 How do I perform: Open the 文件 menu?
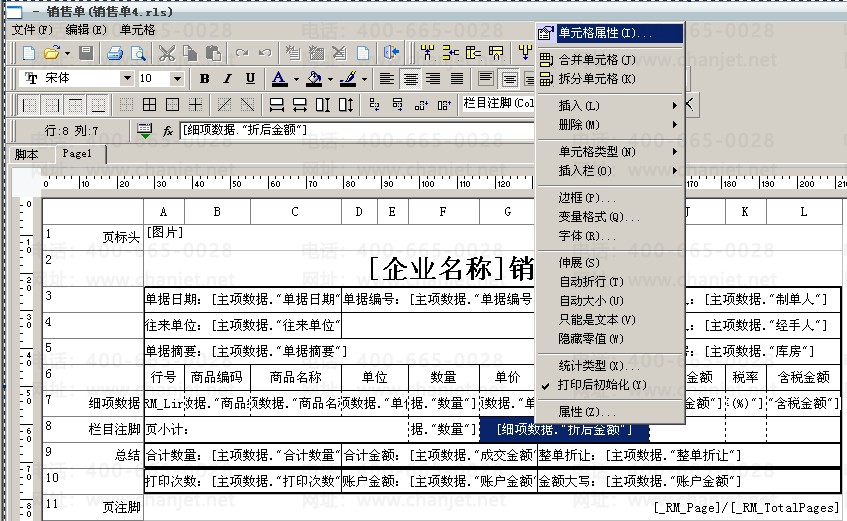tap(31, 30)
